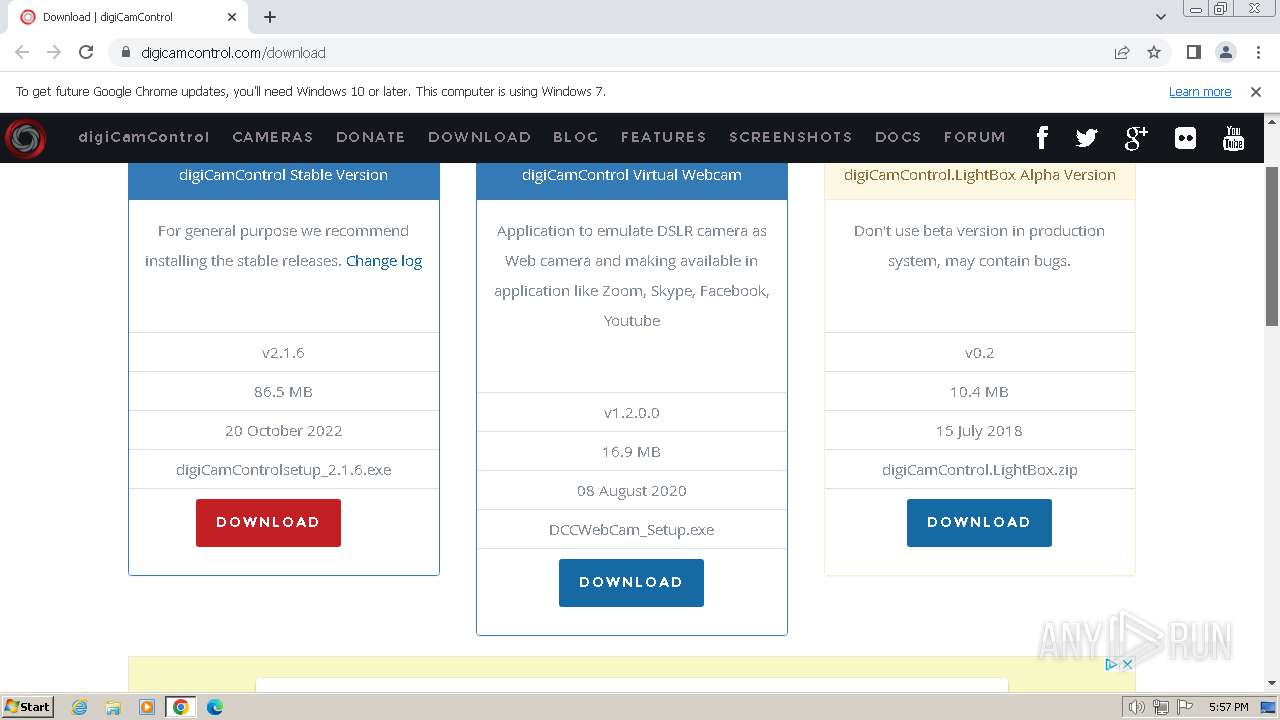Open Chrome three-dot menu
1280x720 pixels.
[1257, 52]
